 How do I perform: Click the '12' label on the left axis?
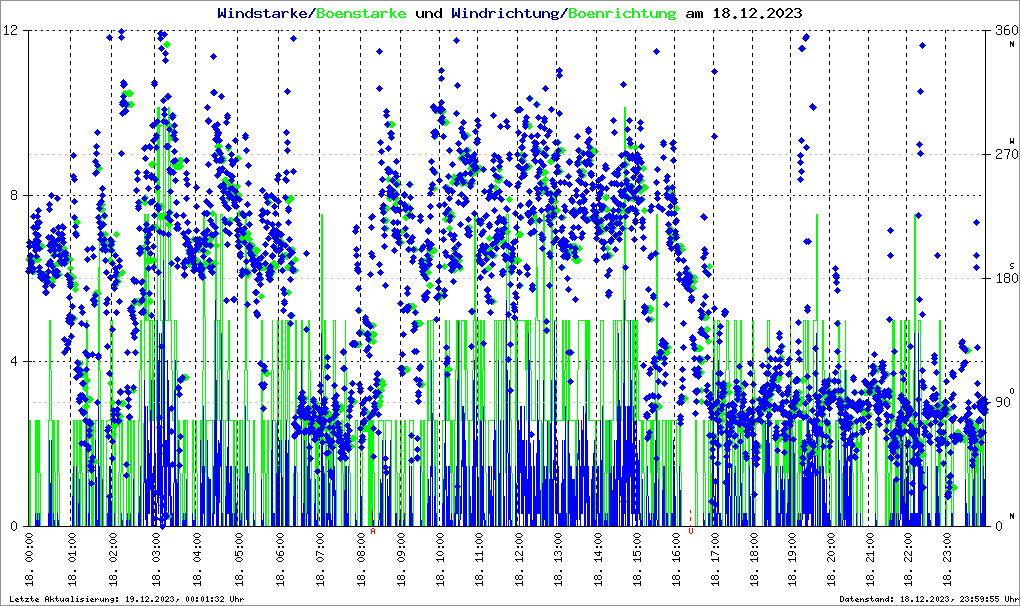click(13, 31)
